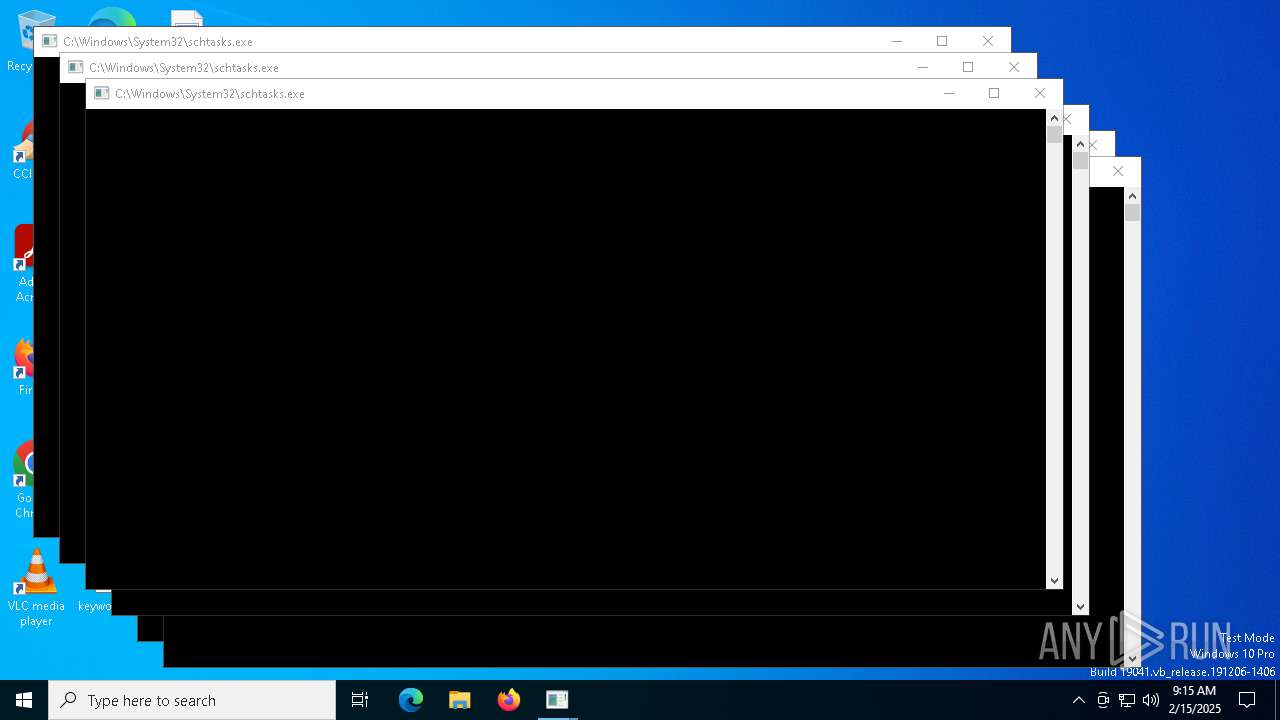The image size is (1280, 720).
Task: Click the front console's scrollbar thumb
Action: click(x=1054, y=135)
